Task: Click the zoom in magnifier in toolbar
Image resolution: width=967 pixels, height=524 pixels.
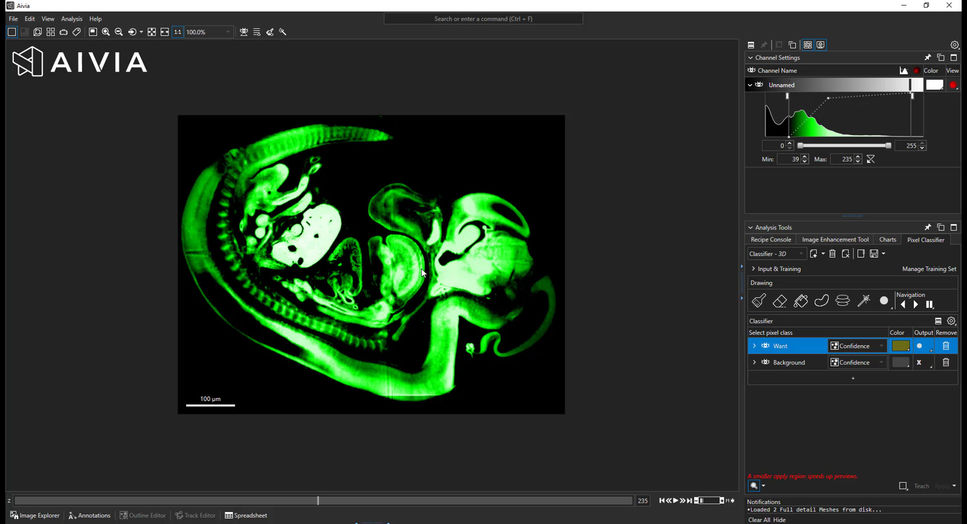Action: 106,32
